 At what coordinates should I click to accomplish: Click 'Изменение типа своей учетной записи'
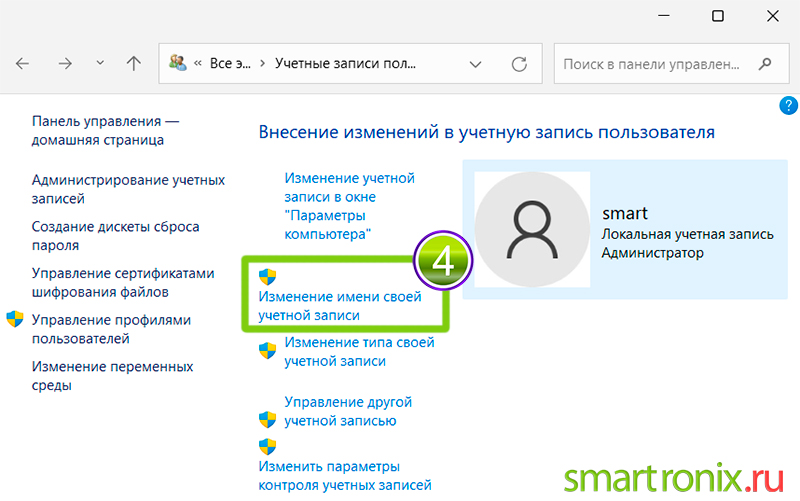point(359,352)
